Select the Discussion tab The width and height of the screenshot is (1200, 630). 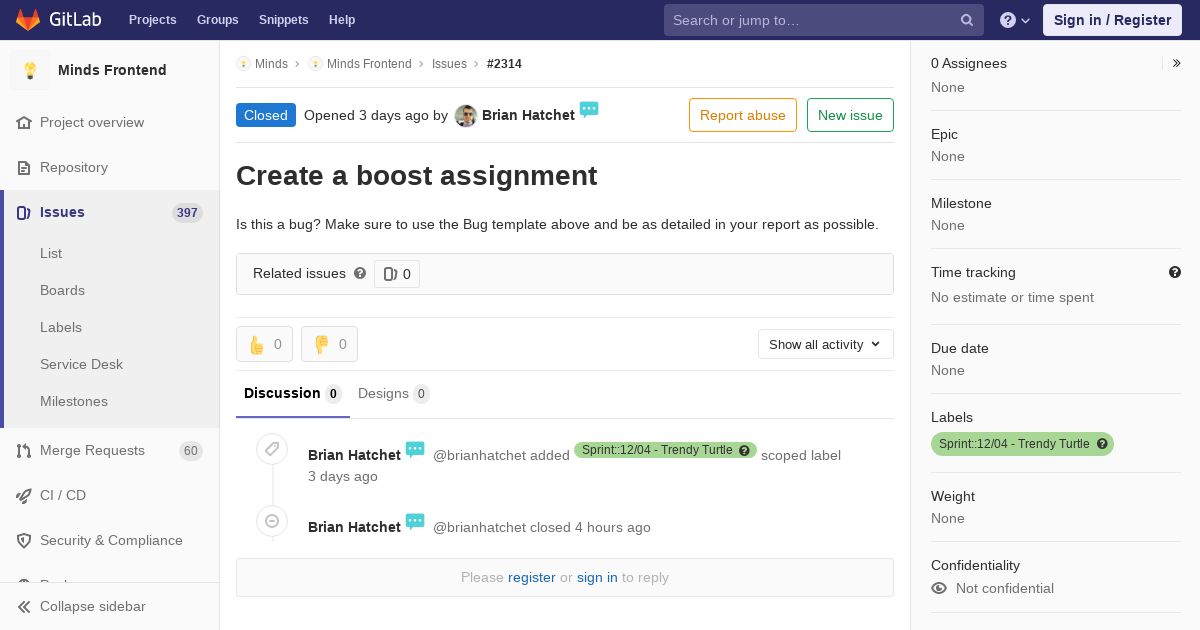[292, 393]
